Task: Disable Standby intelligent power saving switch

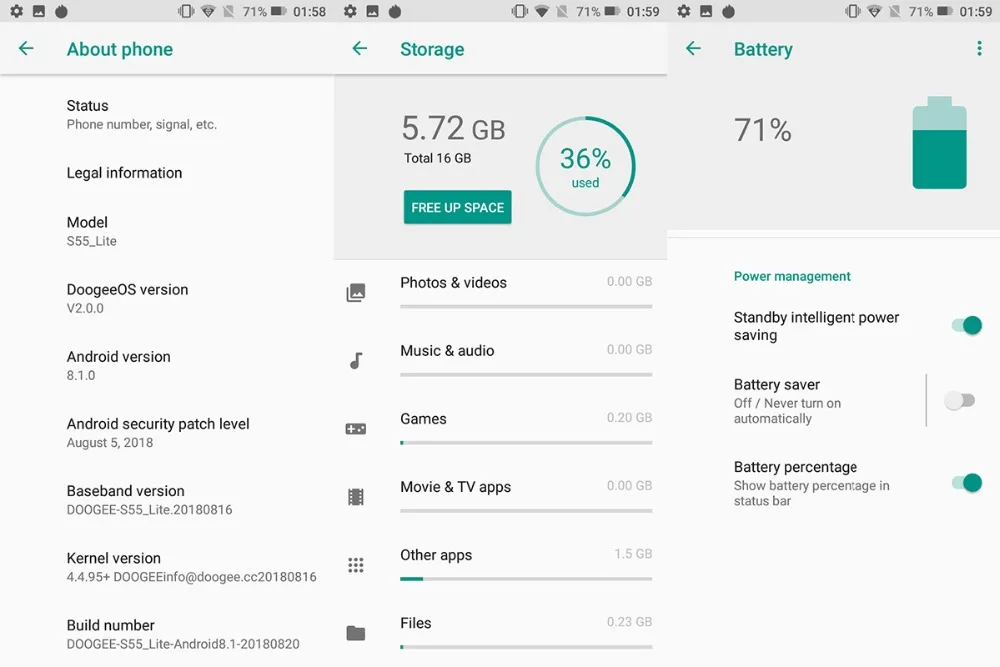Action: point(967,325)
